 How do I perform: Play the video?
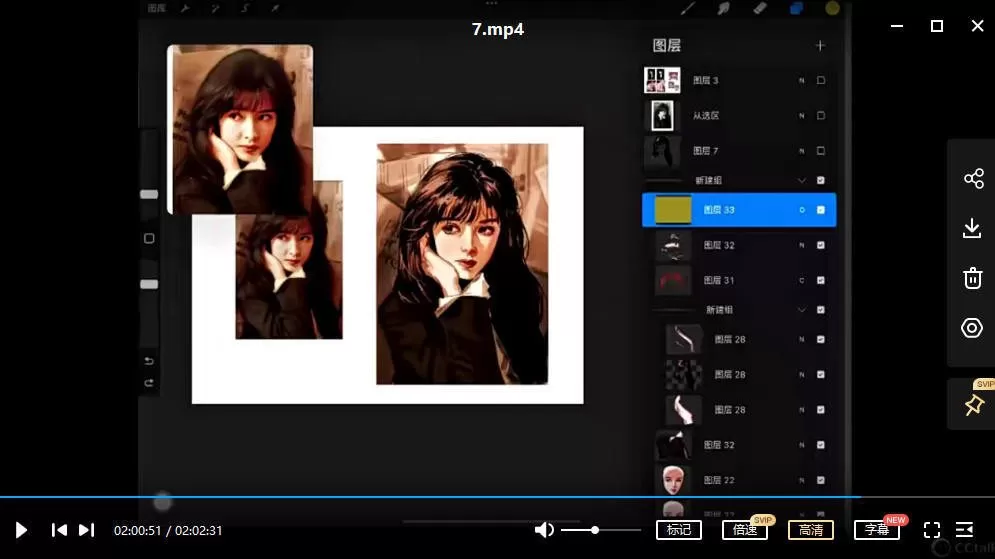tap(21, 530)
